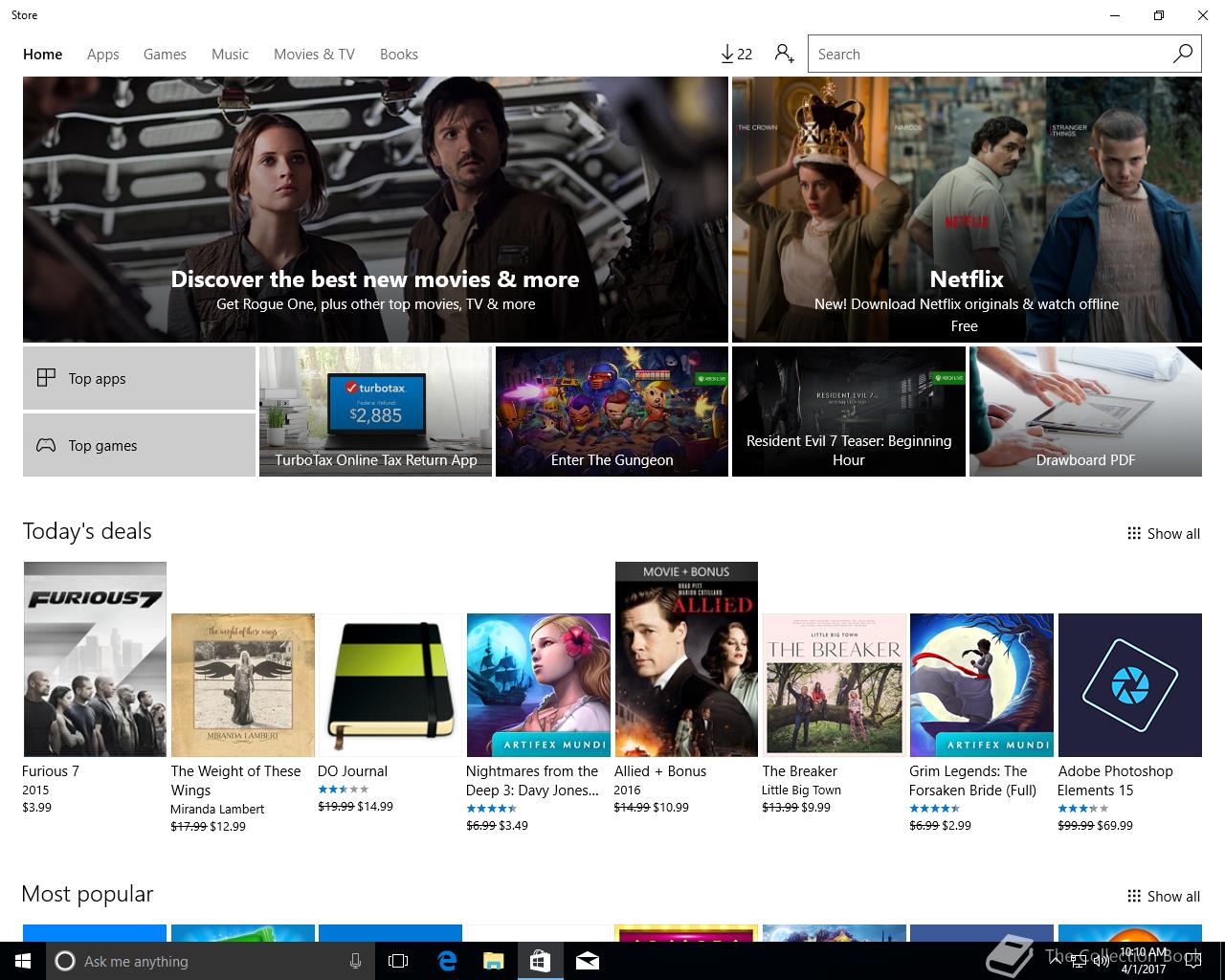Click the Little Big Town artist name
The width and height of the screenshot is (1225, 980).
coord(801,791)
